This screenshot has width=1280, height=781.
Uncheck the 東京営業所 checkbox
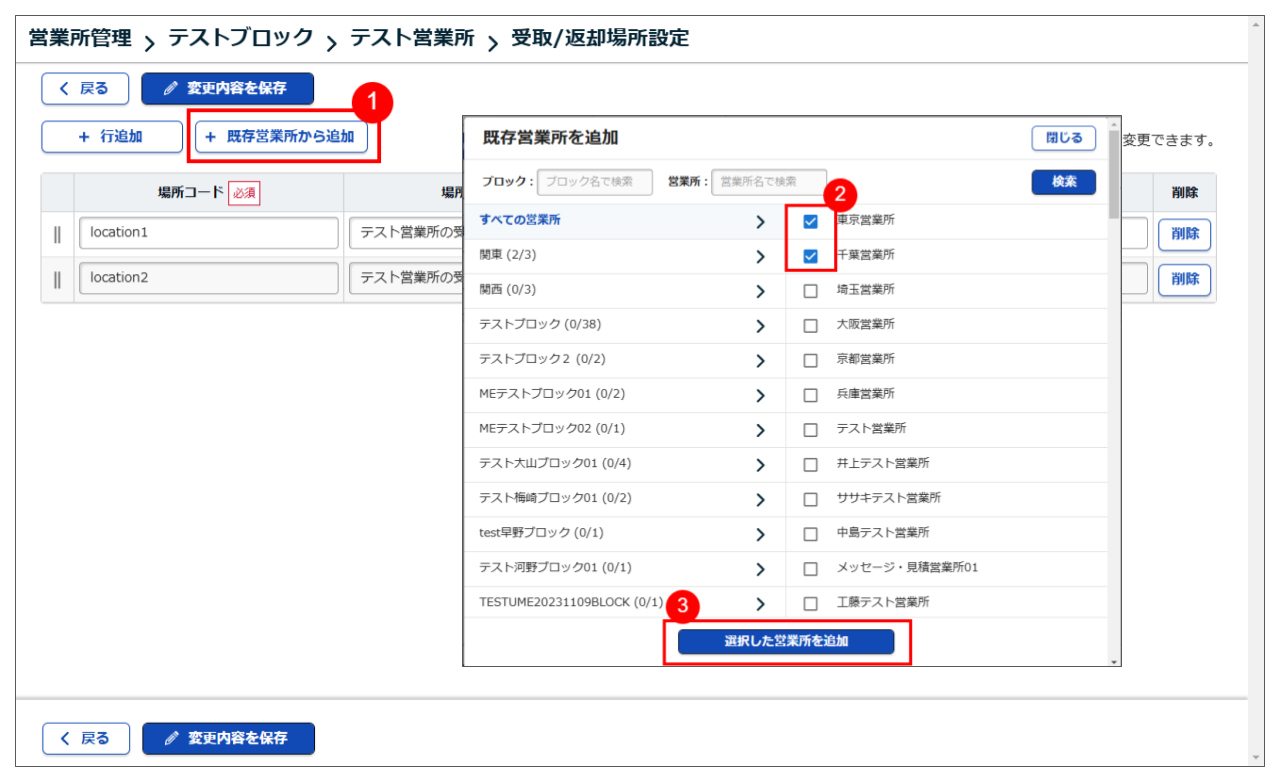[x=811, y=222]
